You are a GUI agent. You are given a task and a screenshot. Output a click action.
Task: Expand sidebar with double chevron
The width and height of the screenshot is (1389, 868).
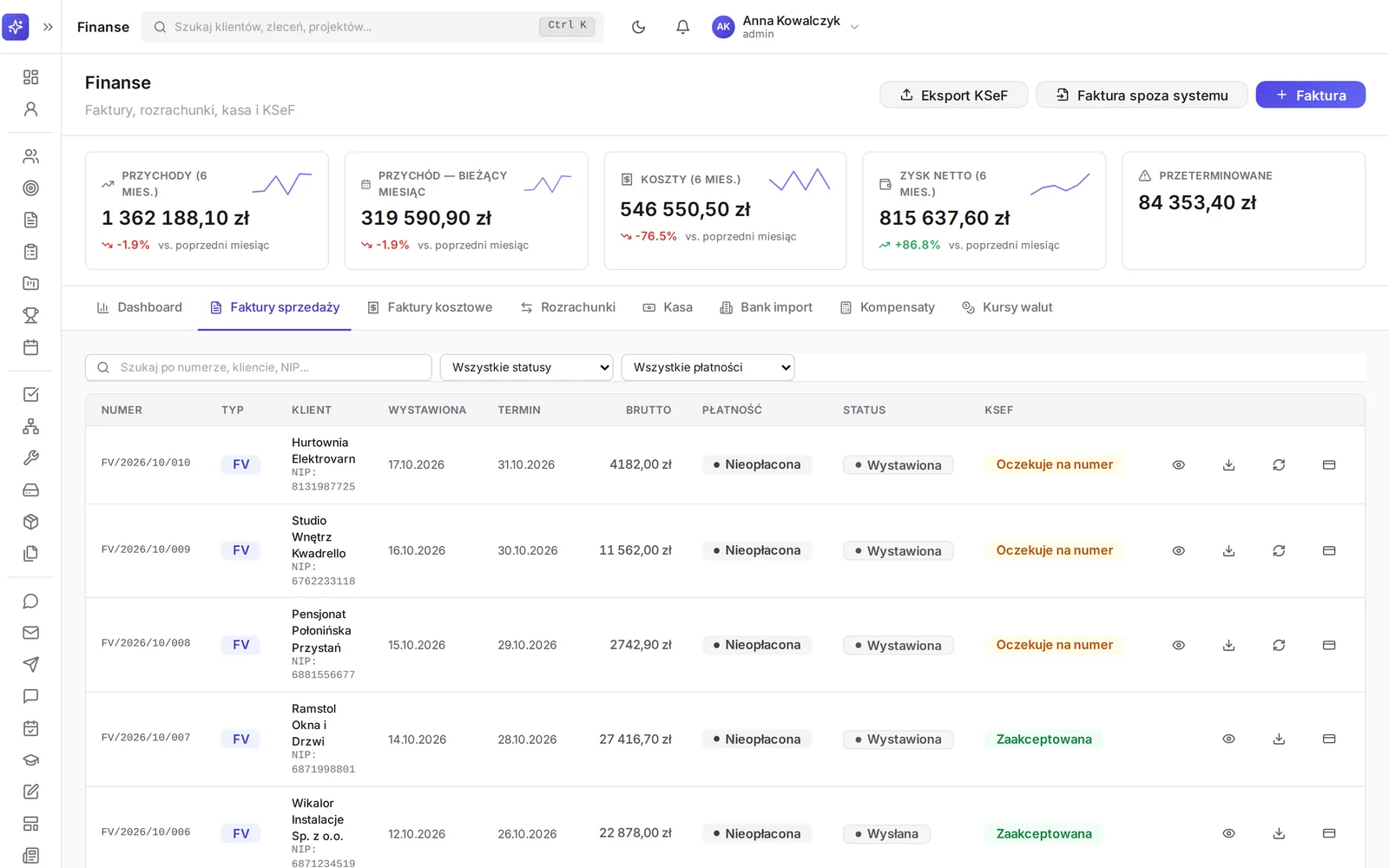click(48, 27)
